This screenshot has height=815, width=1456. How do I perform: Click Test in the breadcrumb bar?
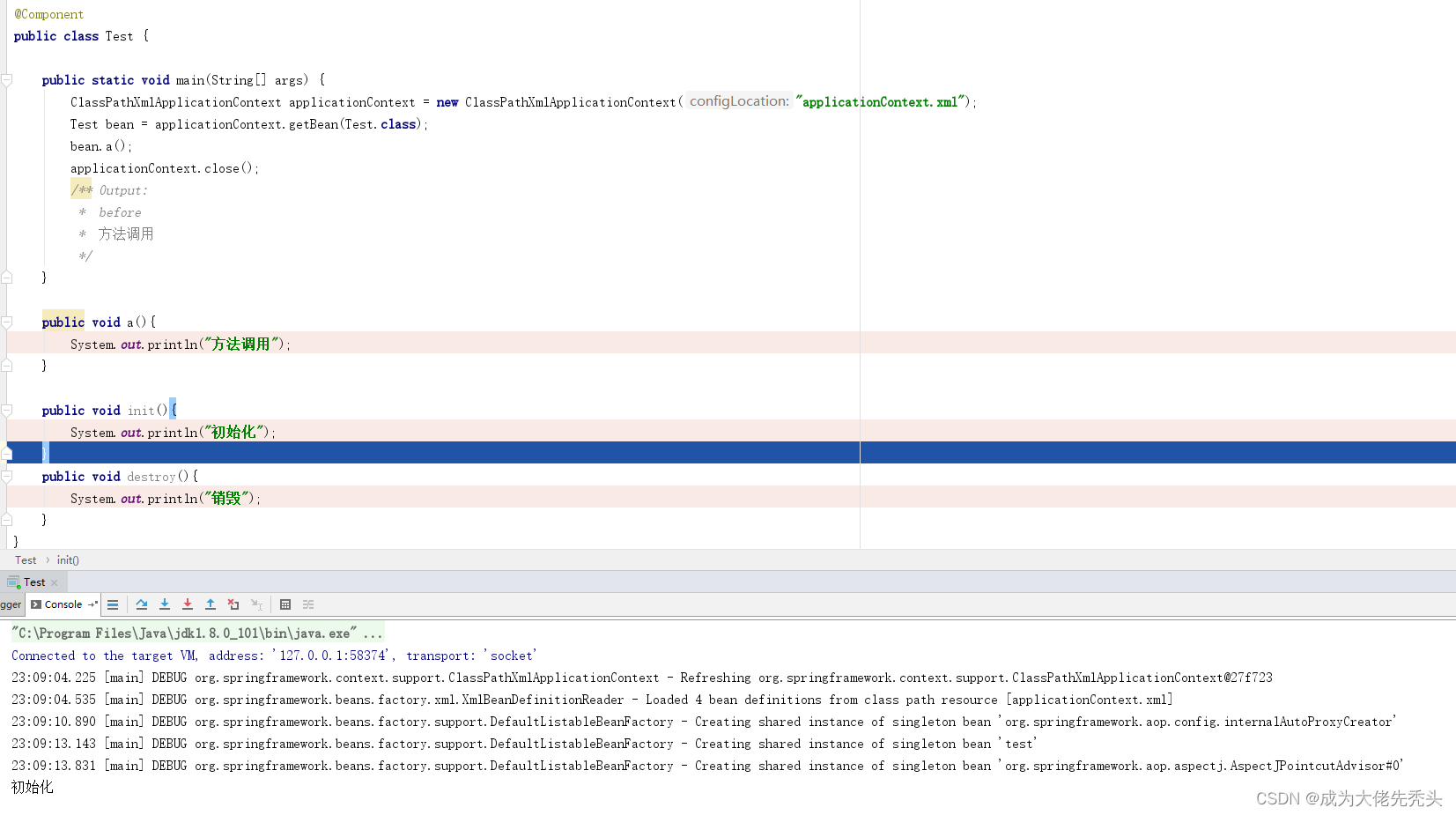tap(26, 560)
